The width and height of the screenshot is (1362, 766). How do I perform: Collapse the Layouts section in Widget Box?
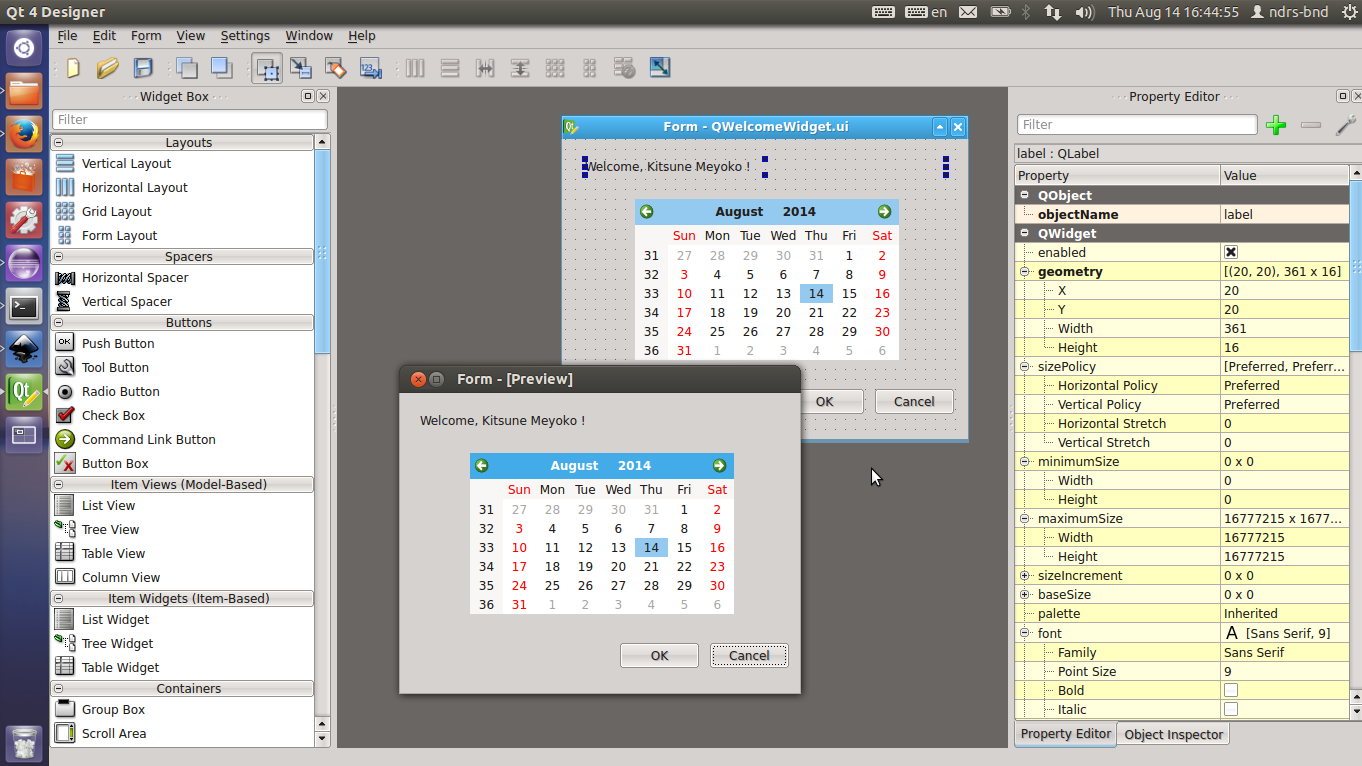click(x=61, y=141)
